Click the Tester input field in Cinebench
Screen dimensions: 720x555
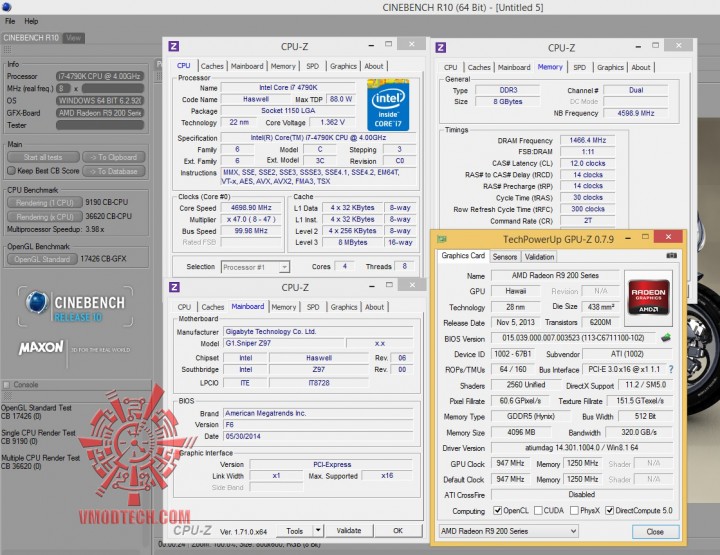(100, 125)
